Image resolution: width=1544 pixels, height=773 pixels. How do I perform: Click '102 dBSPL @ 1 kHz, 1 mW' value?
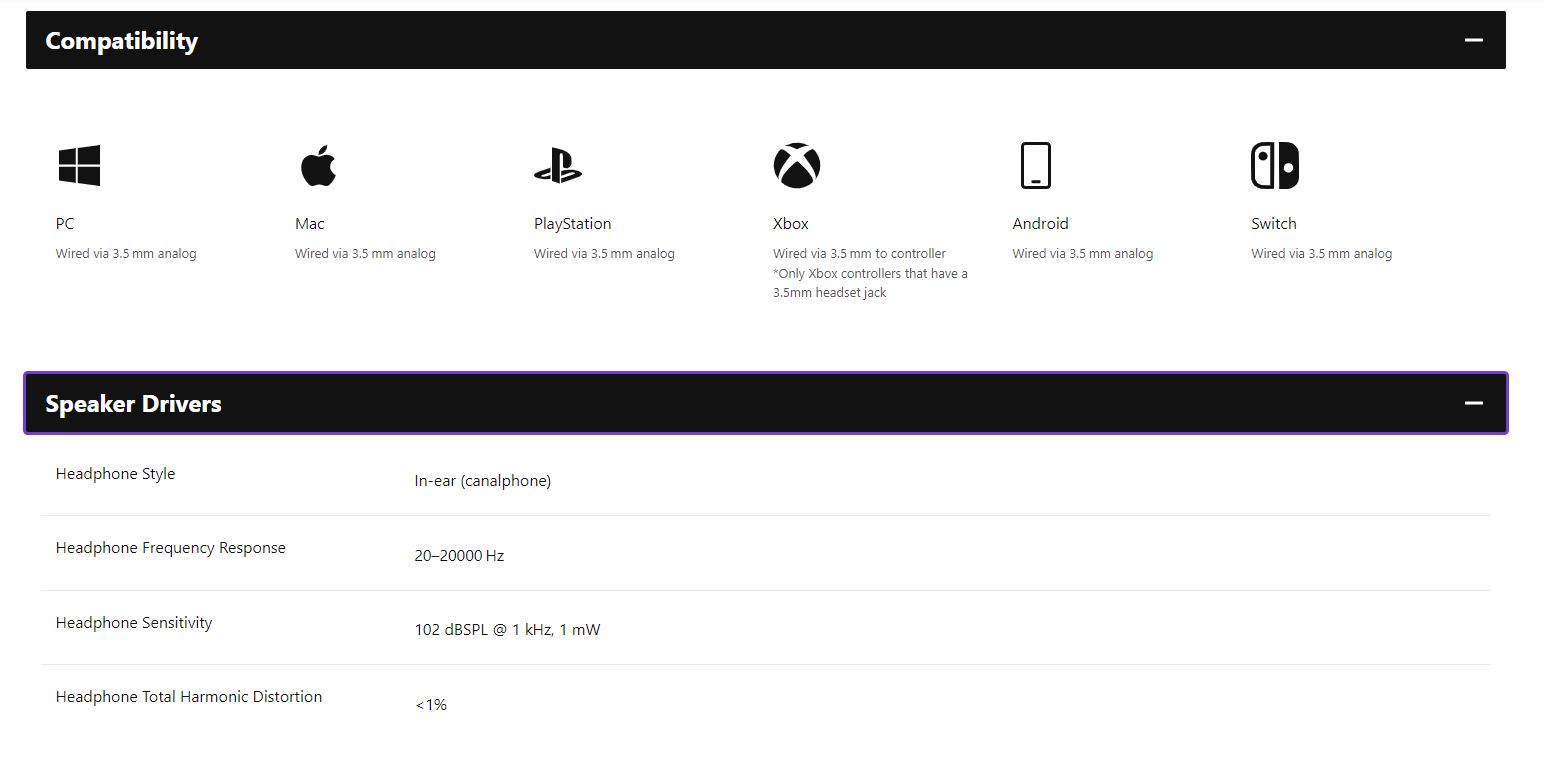pyautogui.click(x=507, y=630)
